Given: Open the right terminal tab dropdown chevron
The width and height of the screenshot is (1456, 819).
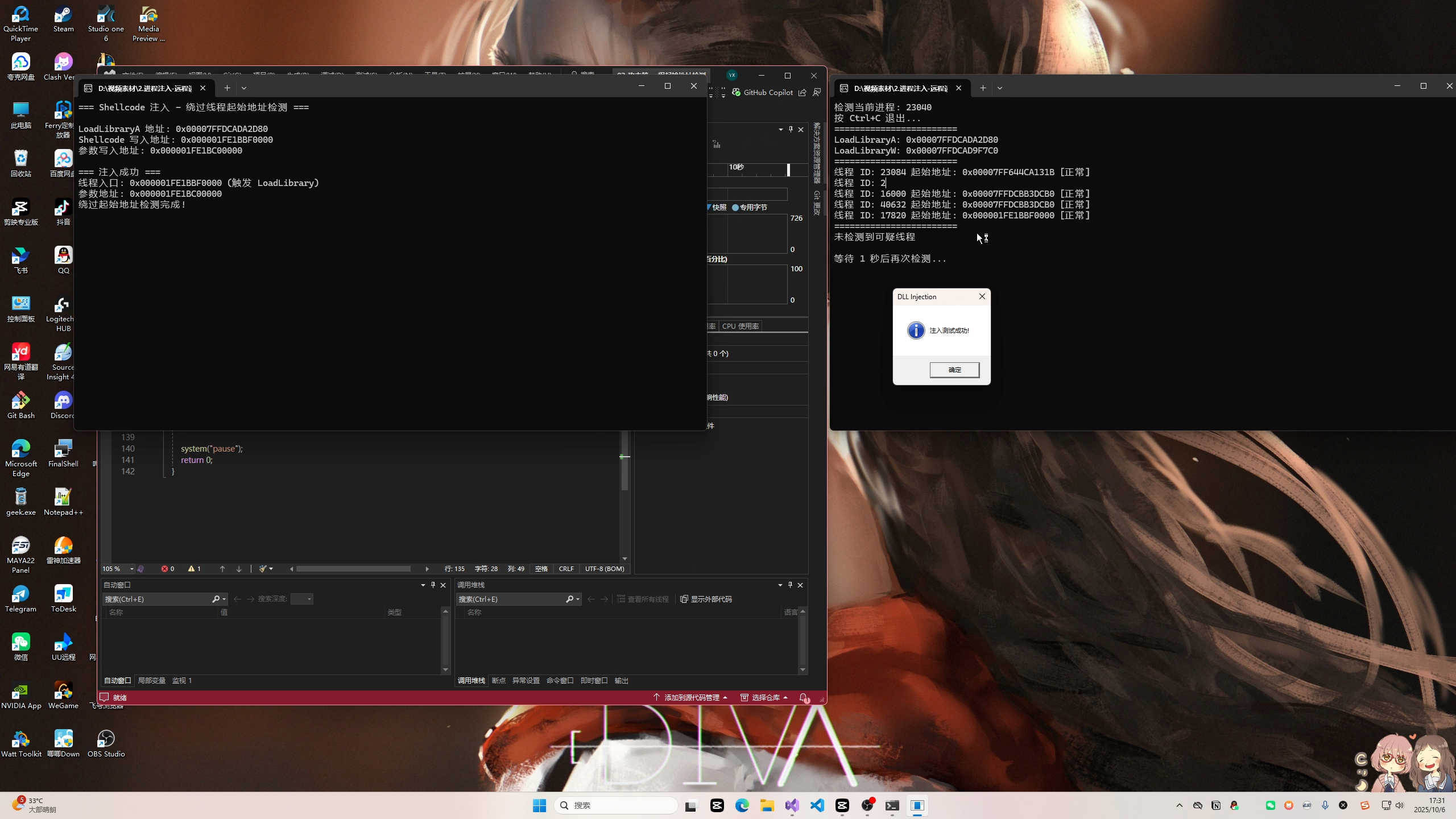Looking at the screenshot, I should tap(1000, 88).
